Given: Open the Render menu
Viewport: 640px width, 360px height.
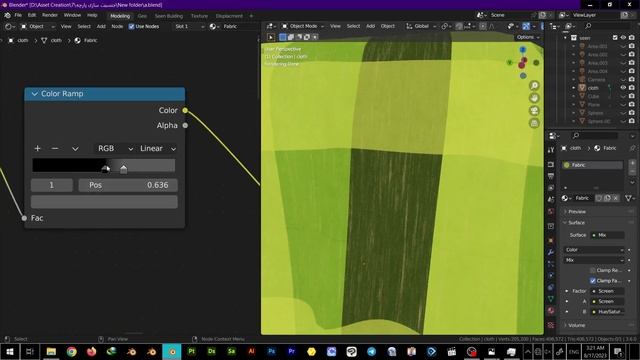Looking at the screenshot, I should pos(50,15).
